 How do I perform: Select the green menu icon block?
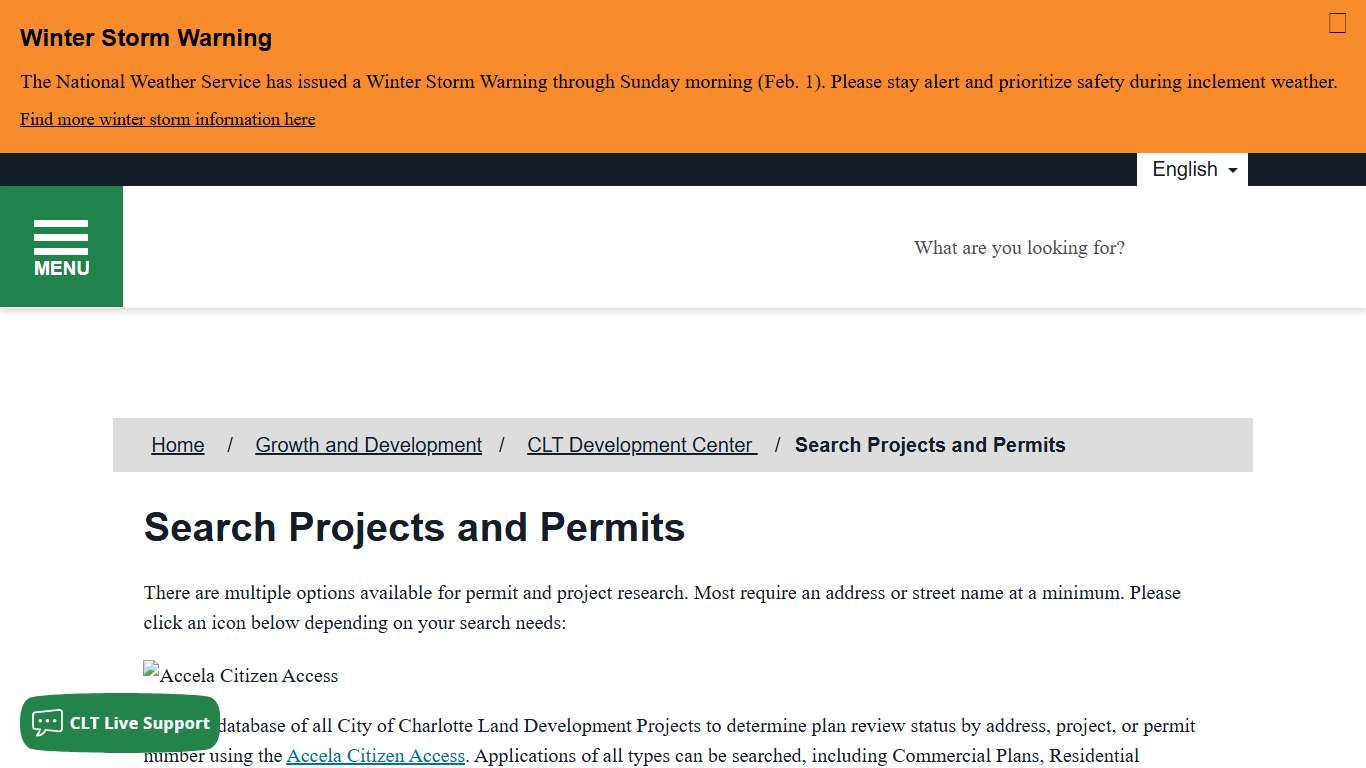coord(61,246)
